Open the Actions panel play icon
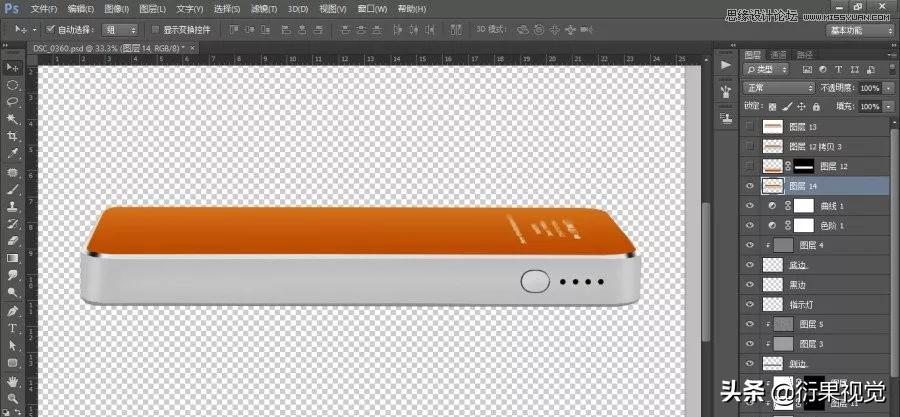This screenshot has width=900, height=417. point(726,65)
